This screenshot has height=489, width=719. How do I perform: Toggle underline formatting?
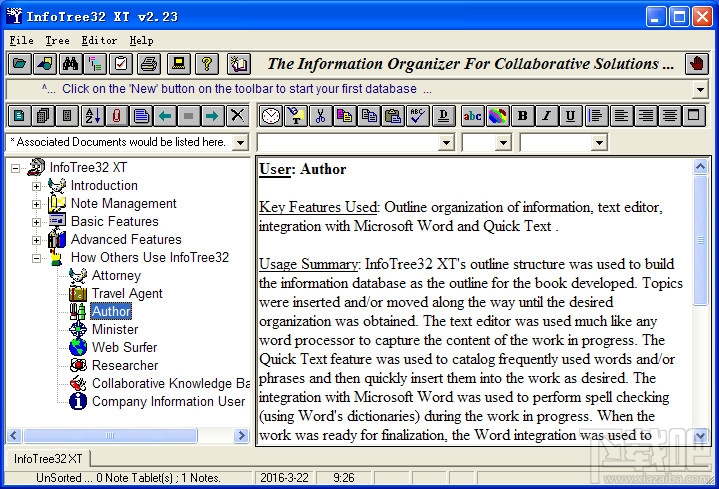coord(570,116)
